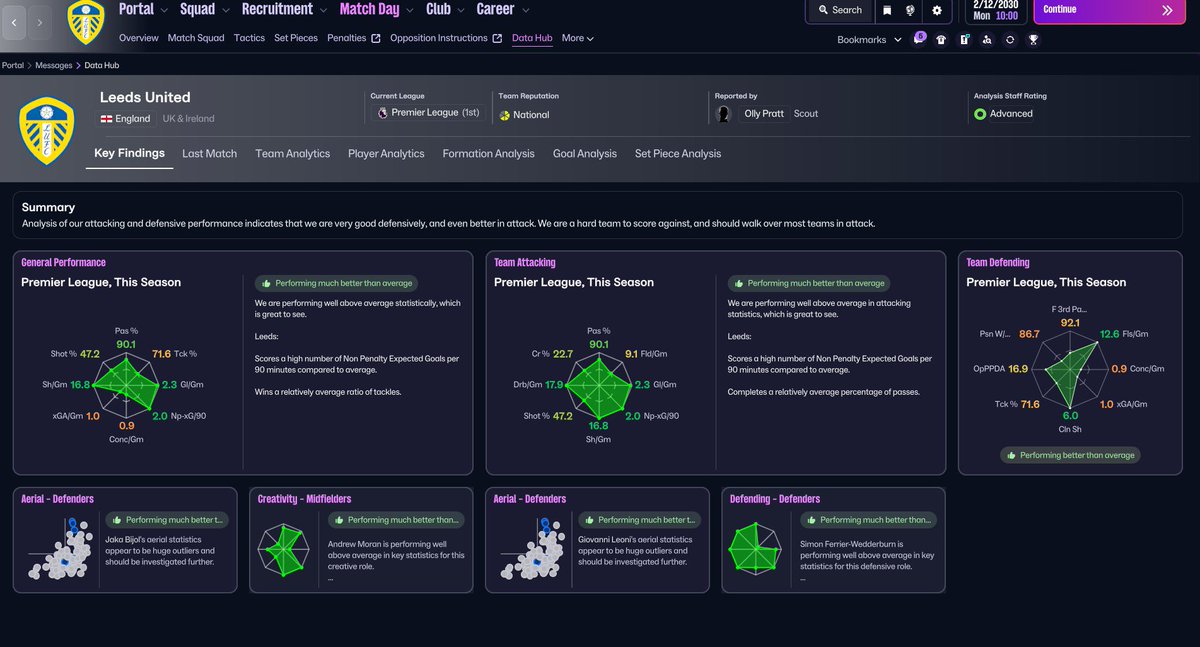This screenshot has width=1200, height=647.
Task: Open the messages icon with the notification badge
Action: [919, 40]
